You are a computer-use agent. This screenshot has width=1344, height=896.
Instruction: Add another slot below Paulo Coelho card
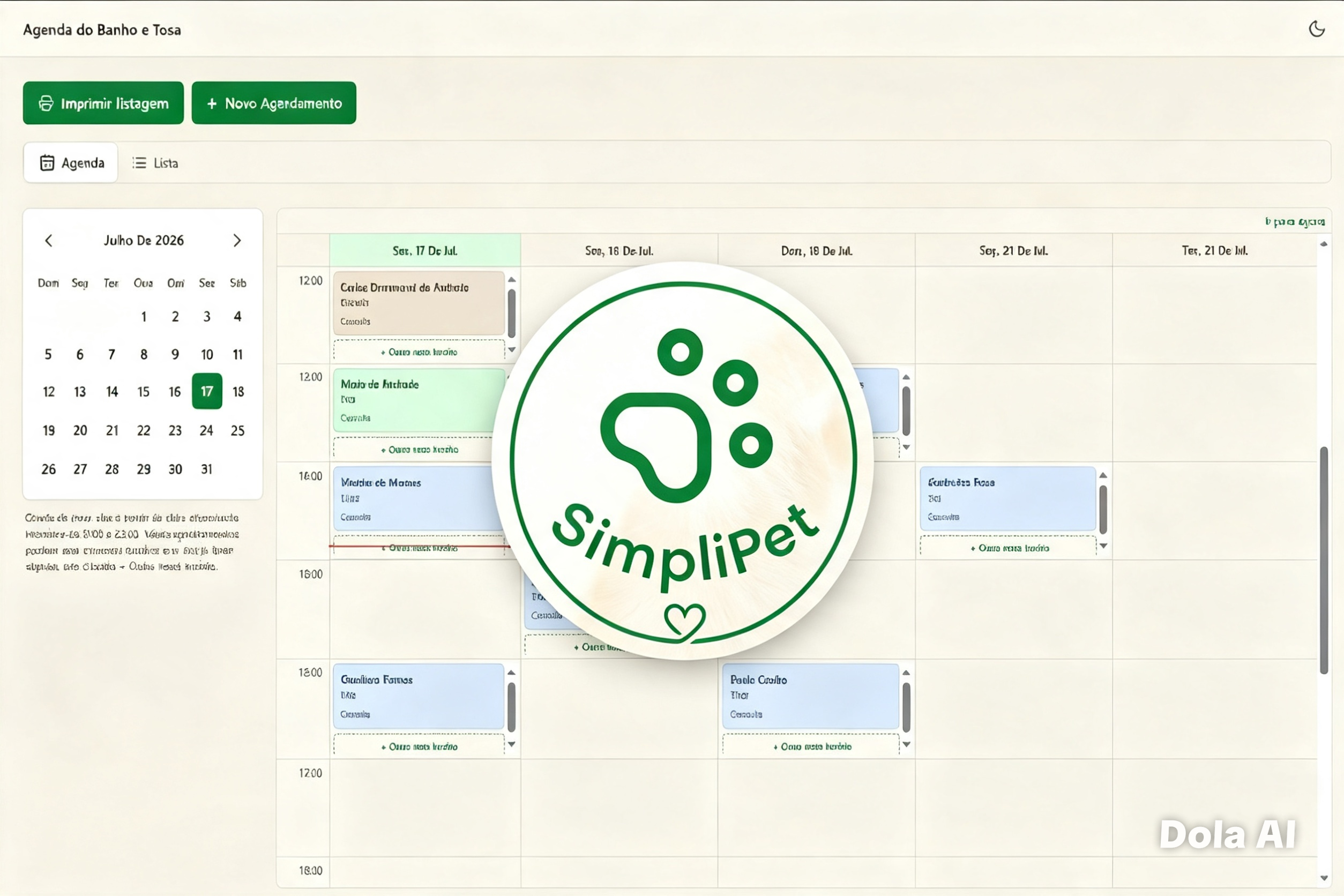(811, 747)
